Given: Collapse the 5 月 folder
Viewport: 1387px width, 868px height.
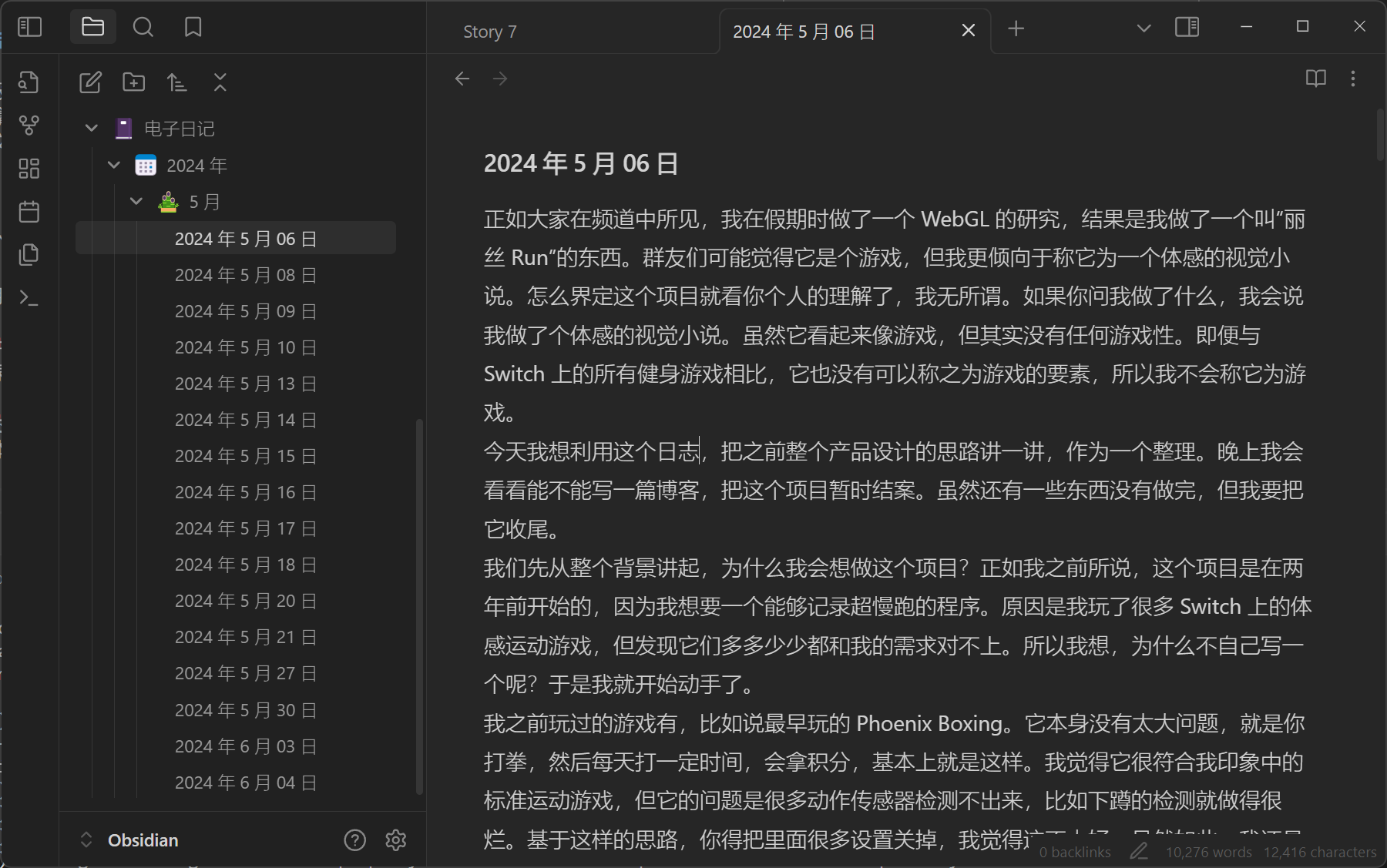Looking at the screenshot, I should click(x=136, y=202).
